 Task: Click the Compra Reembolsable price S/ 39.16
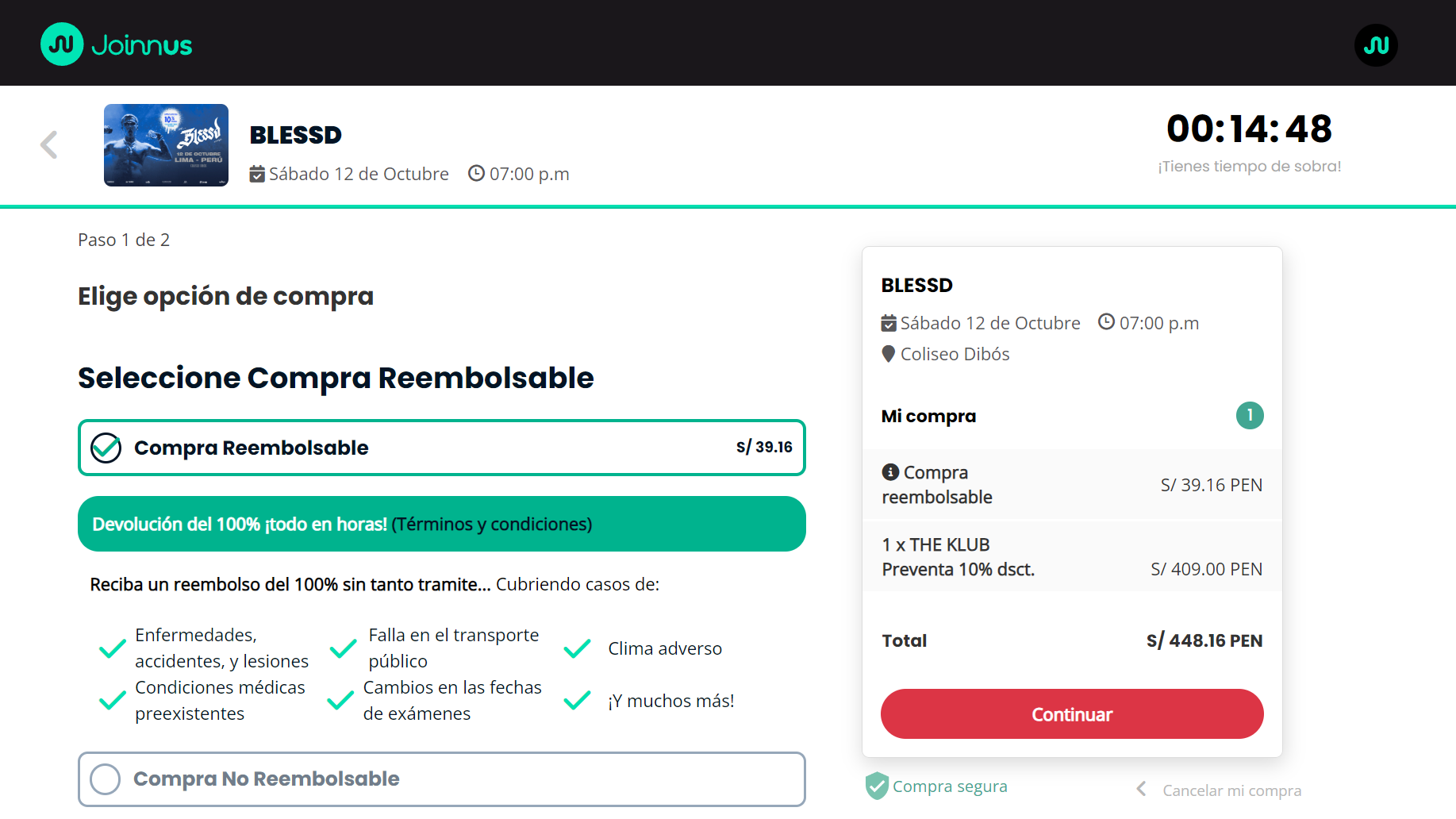(763, 448)
